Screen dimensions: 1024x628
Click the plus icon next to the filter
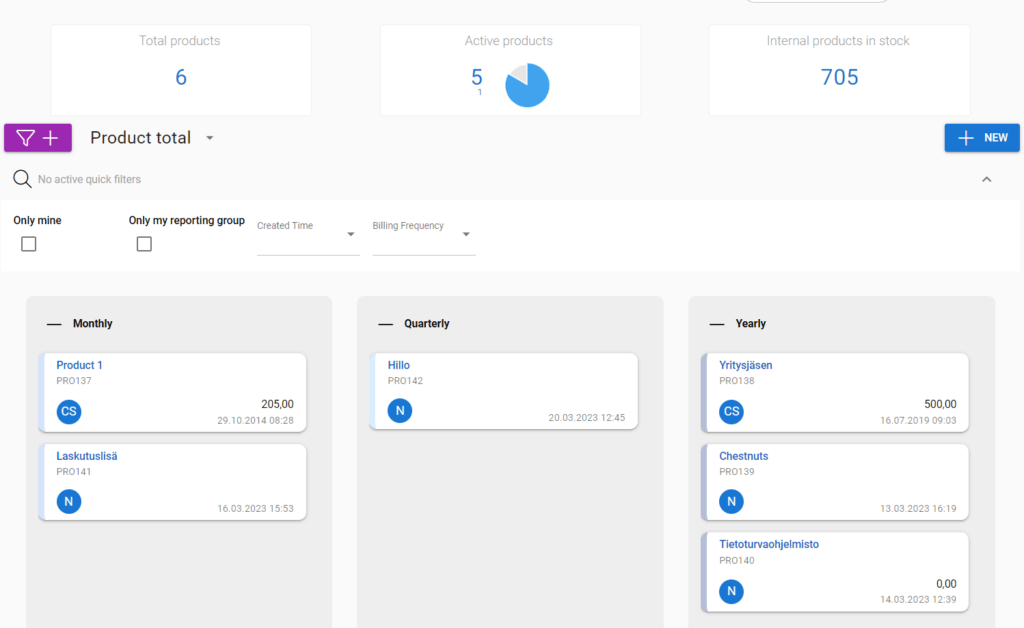pos(49,137)
